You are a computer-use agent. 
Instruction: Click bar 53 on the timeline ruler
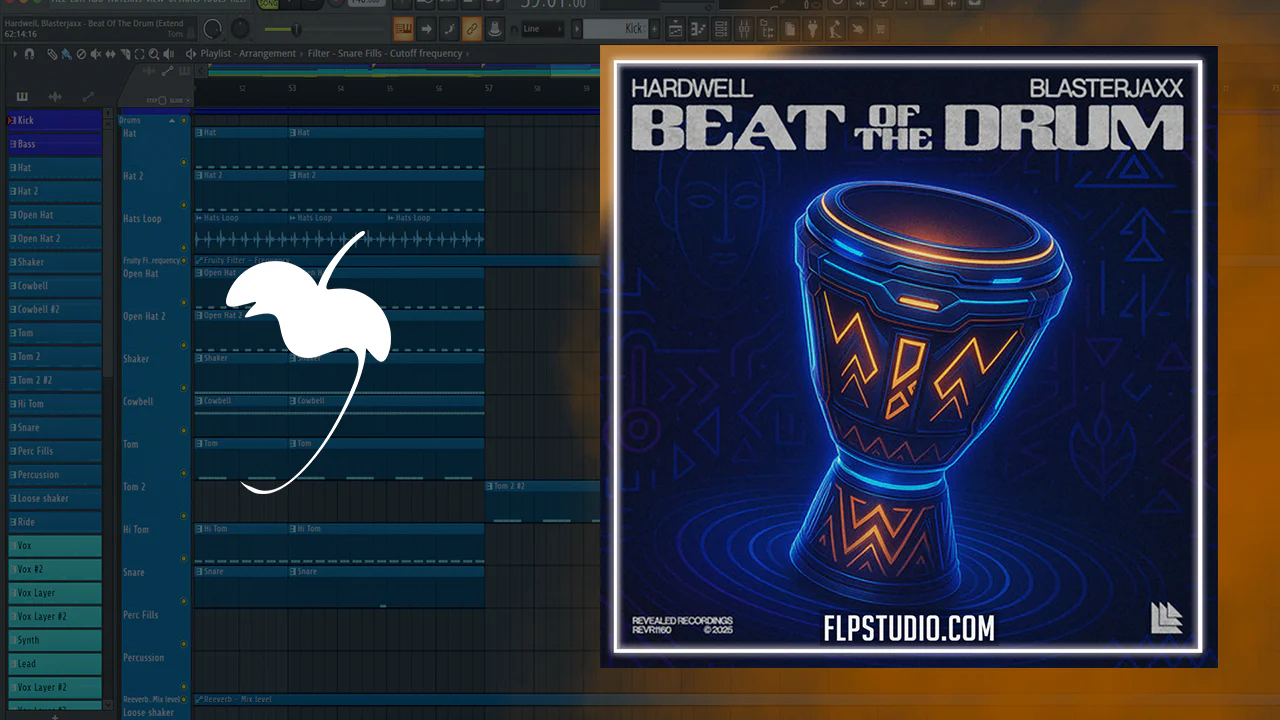tap(292, 89)
